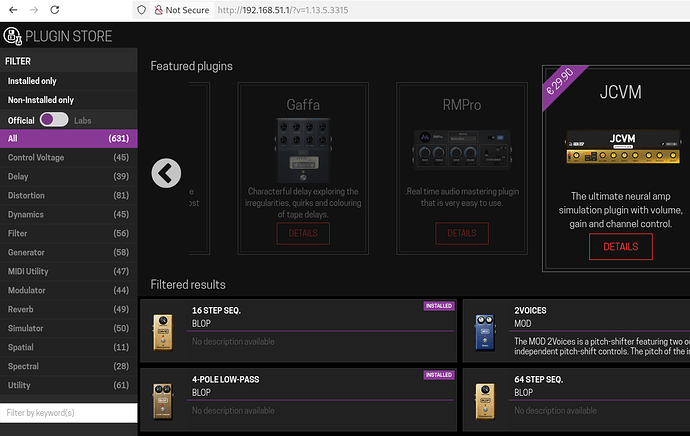The height and width of the screenshot is (436, 690).
Task: Open RMPro plugin Details
Action: 462,233
